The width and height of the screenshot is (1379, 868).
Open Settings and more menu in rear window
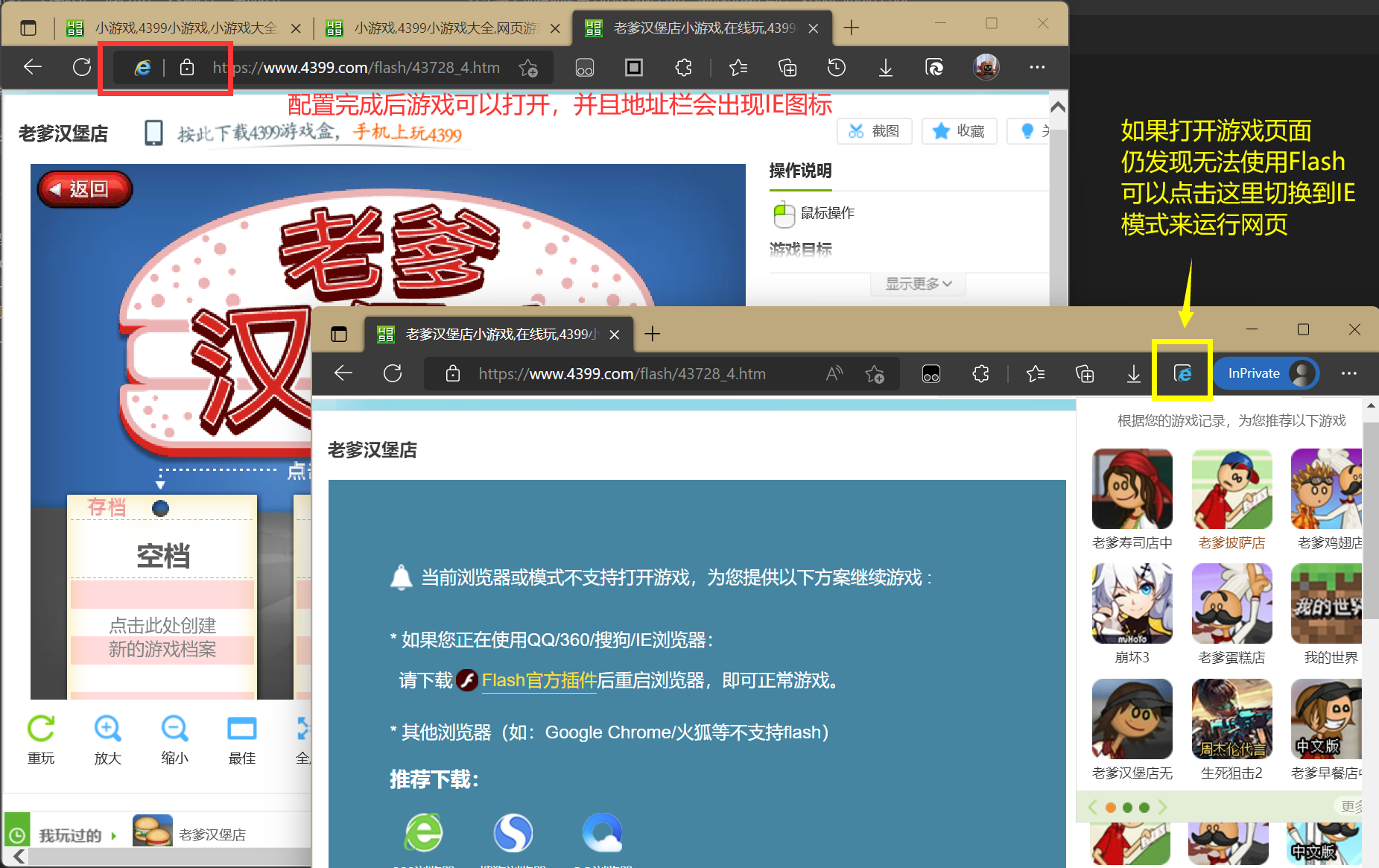1037,67
